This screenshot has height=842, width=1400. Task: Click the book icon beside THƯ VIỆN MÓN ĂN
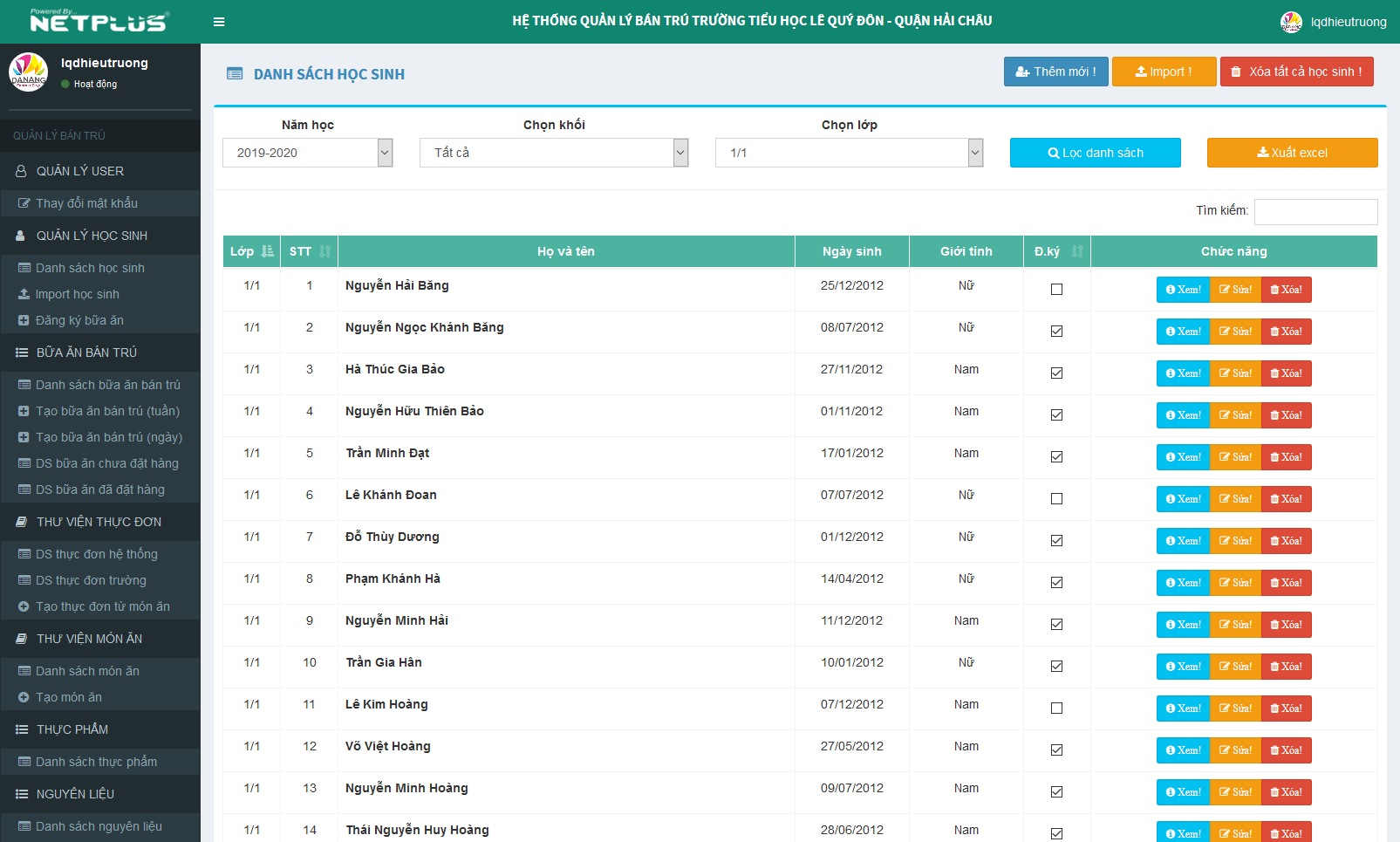coord(22,639)
